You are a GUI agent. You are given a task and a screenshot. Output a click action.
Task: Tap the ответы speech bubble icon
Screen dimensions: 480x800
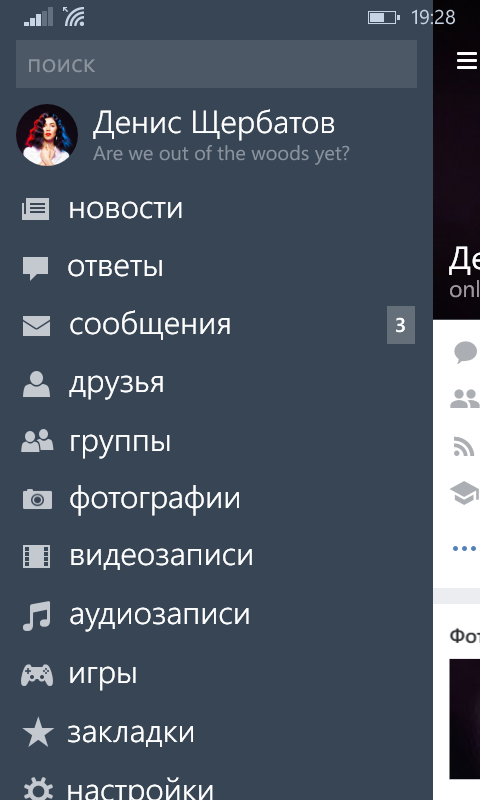coord(36,268)
